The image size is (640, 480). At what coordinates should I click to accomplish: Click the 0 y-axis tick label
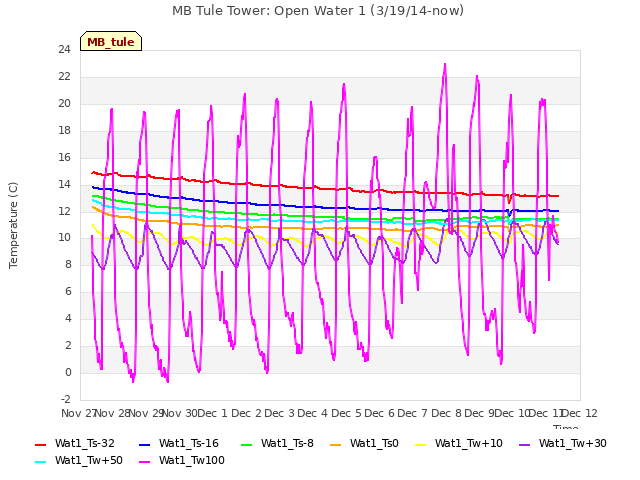[x=68, y=372]
